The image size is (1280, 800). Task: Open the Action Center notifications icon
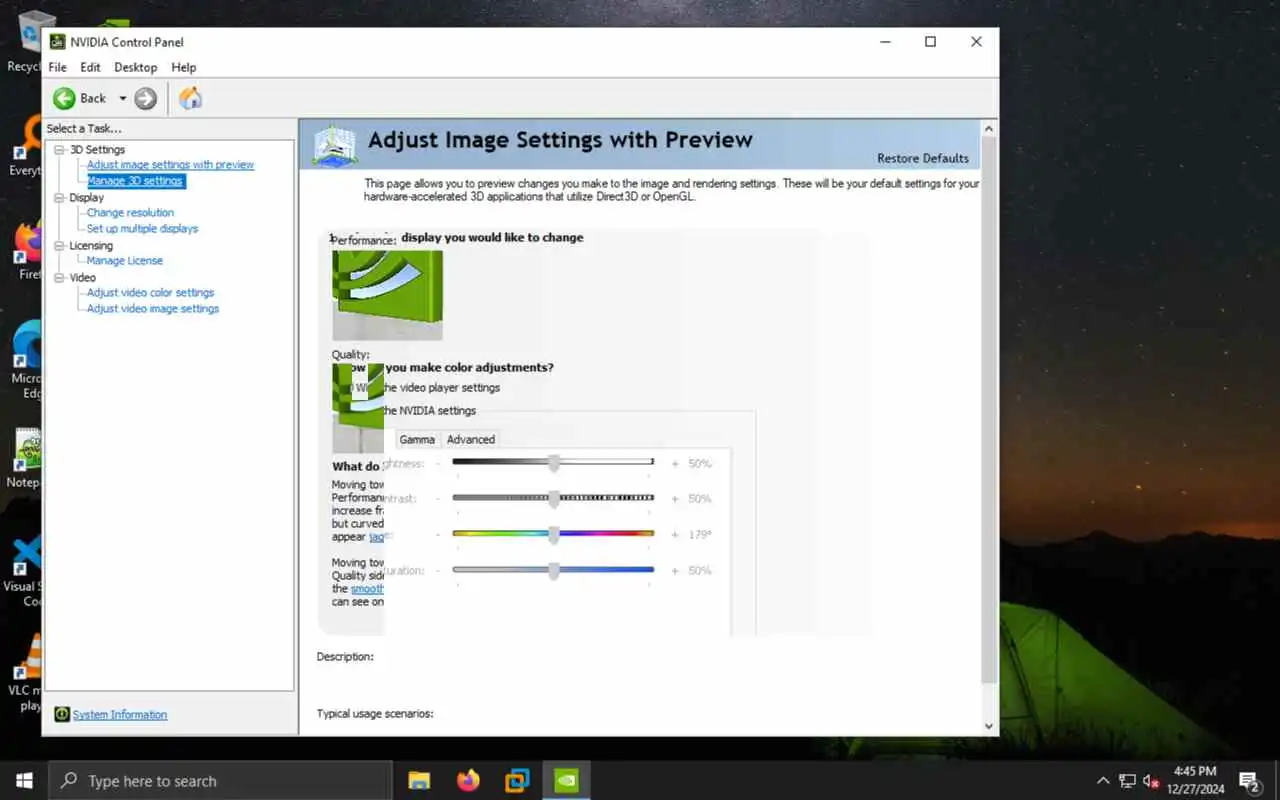1249,781
